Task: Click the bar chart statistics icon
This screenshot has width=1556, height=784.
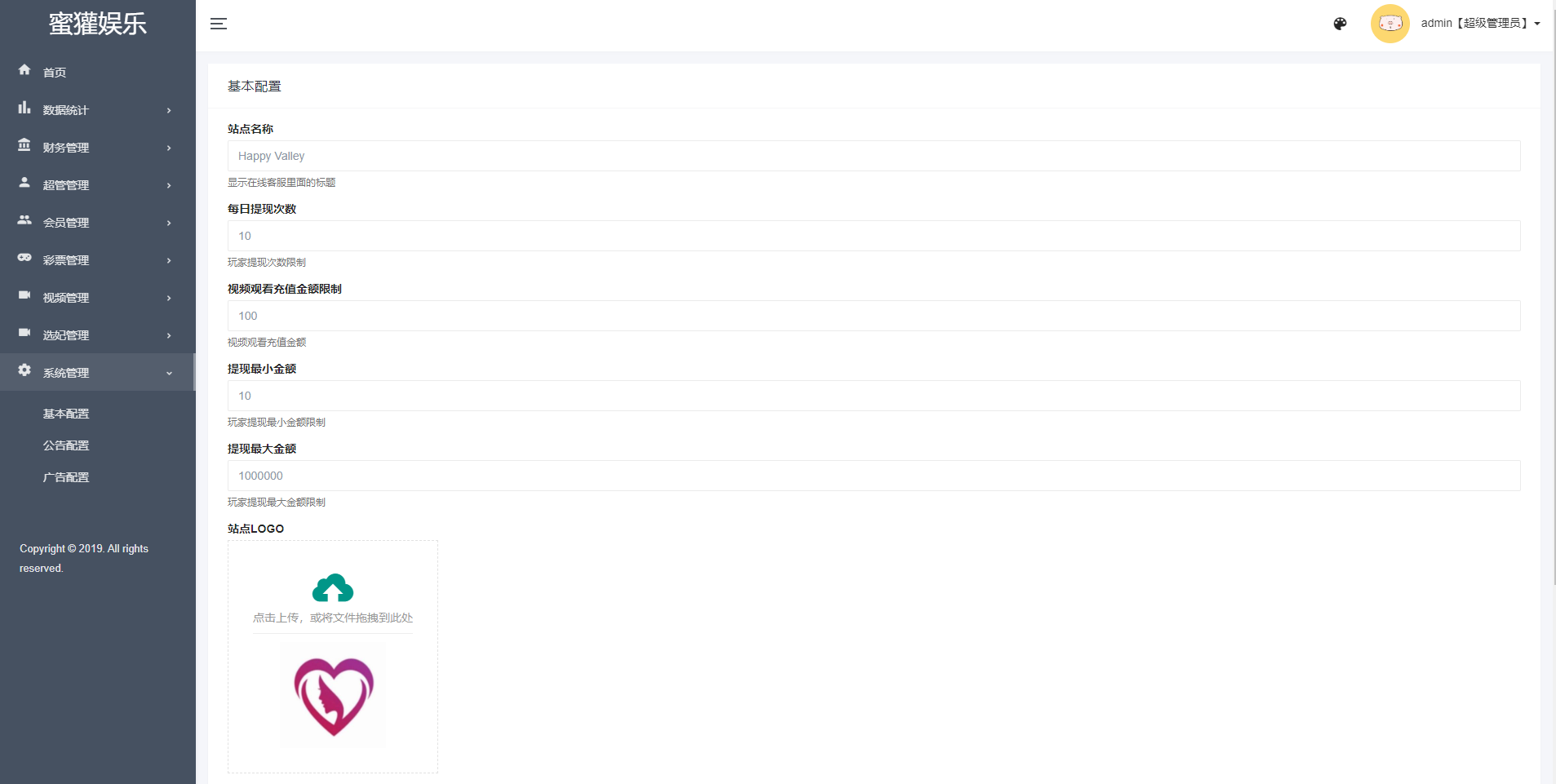Action: pyautogui.click(x=24, y=108)
